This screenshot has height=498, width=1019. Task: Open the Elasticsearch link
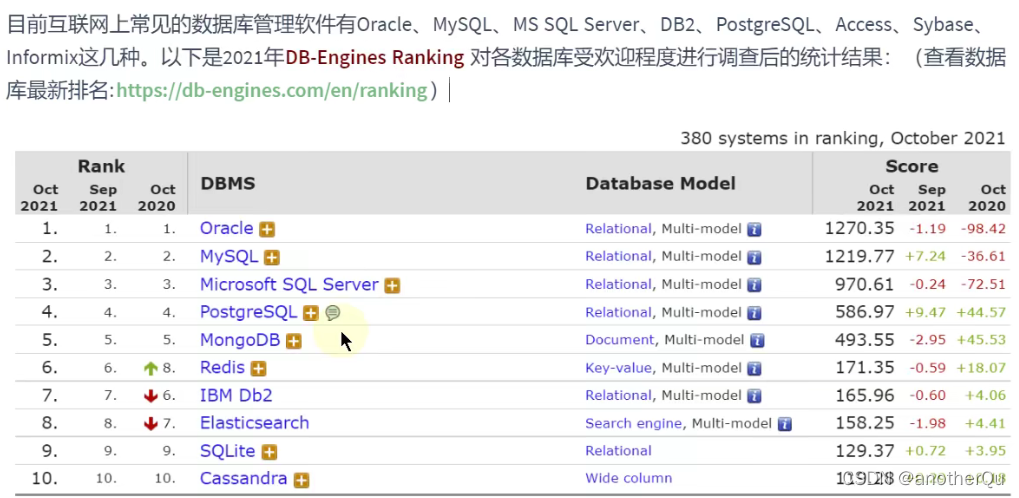(x=255, y=423)
